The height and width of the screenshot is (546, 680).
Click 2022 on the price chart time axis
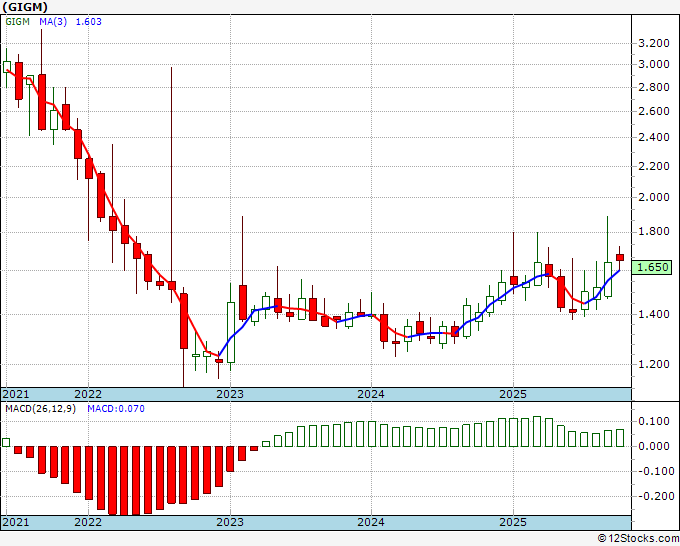click(x=88, y=394)
